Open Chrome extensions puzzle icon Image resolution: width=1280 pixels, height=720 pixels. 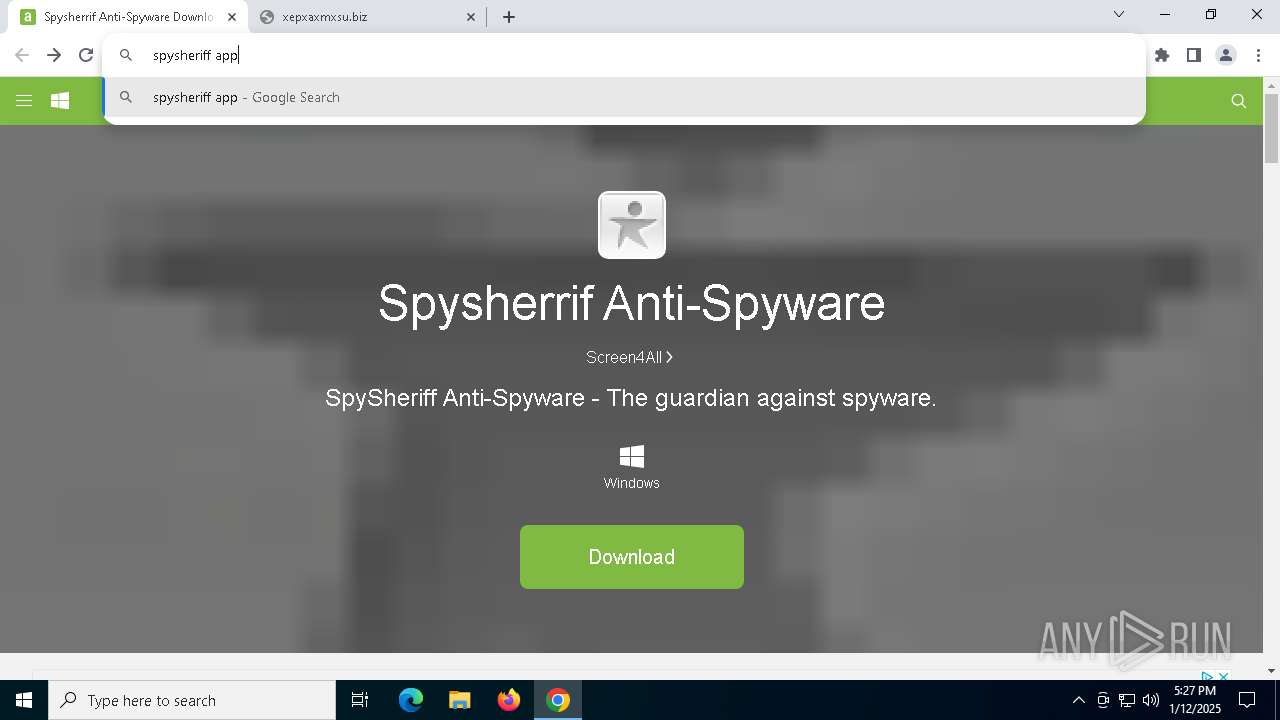(1162, 55)
